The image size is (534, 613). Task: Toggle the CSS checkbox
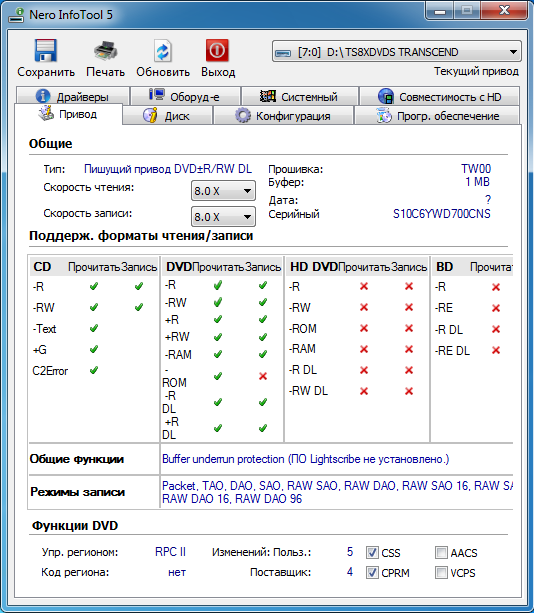click(372, 552)
